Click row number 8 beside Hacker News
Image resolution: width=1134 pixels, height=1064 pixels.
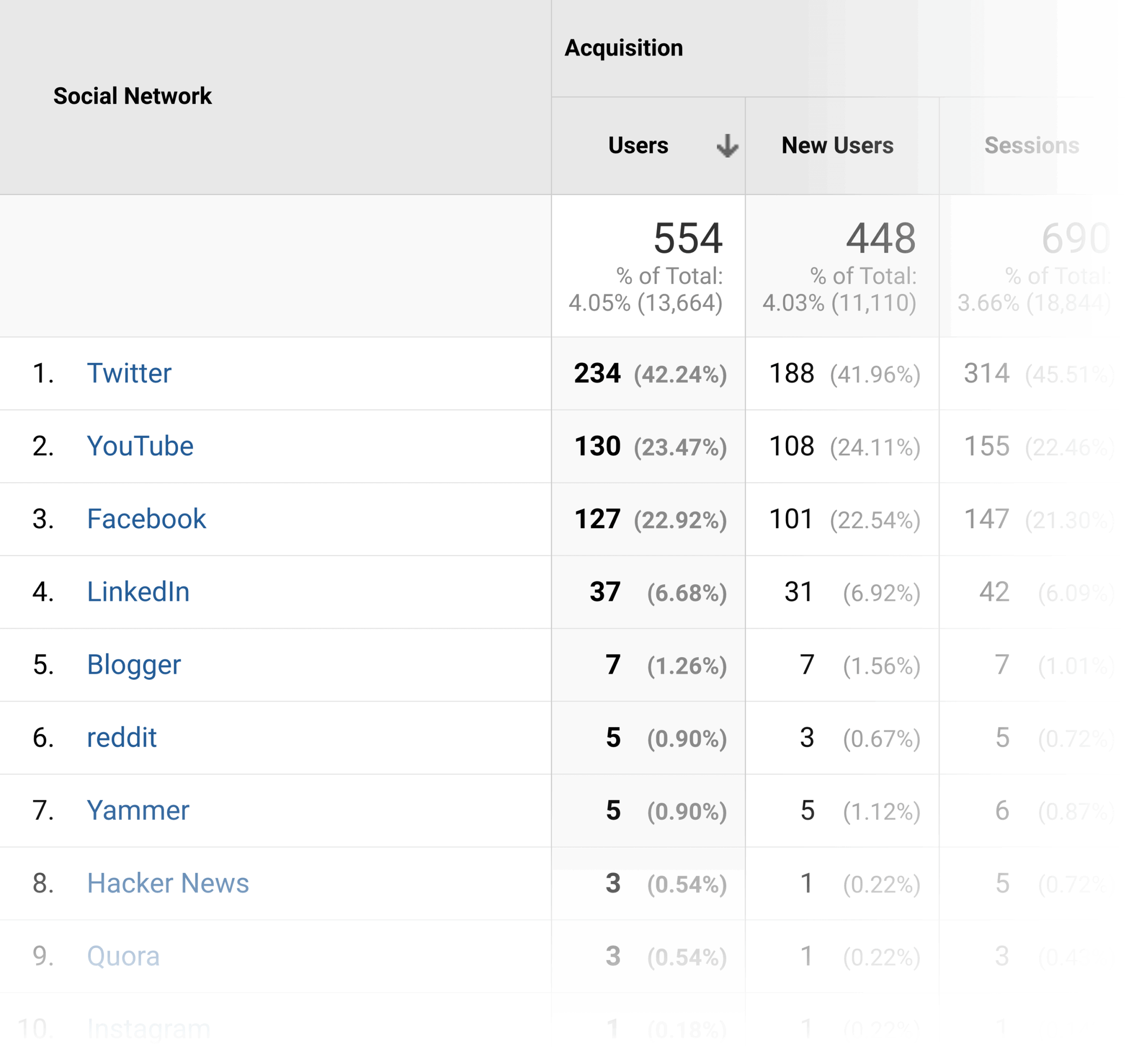click(x=43, y=883)
